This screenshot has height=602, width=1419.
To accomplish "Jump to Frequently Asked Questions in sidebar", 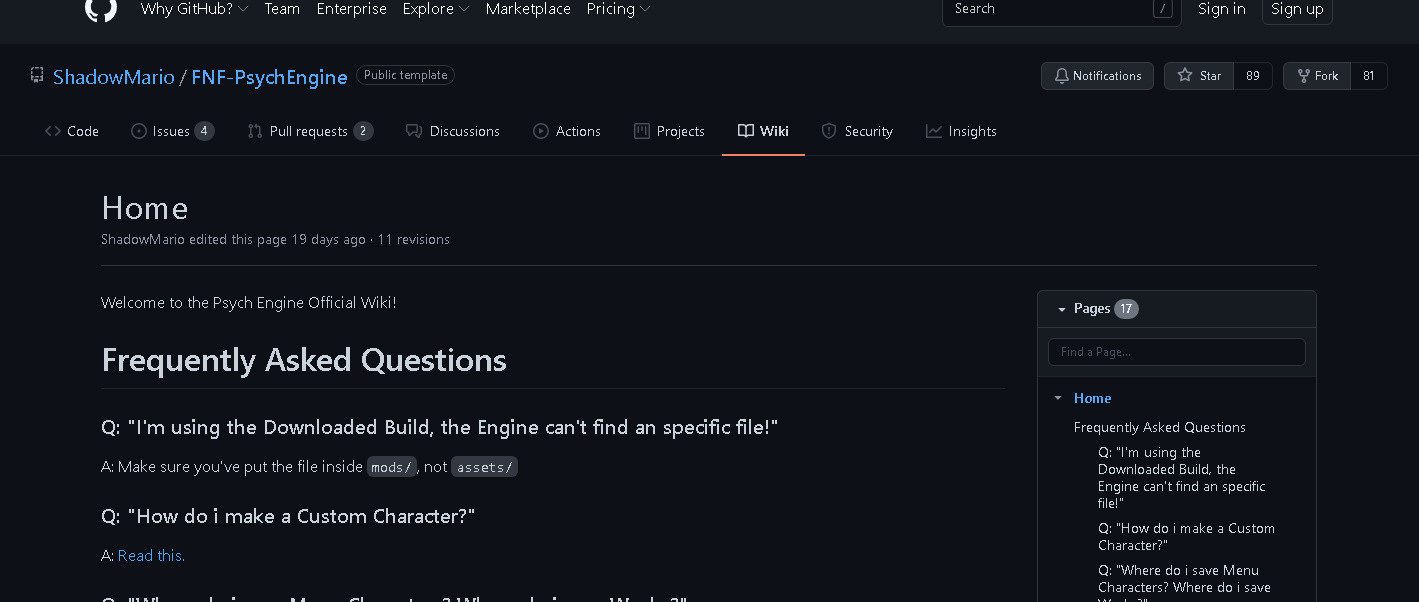I will tap(1160, 427).
